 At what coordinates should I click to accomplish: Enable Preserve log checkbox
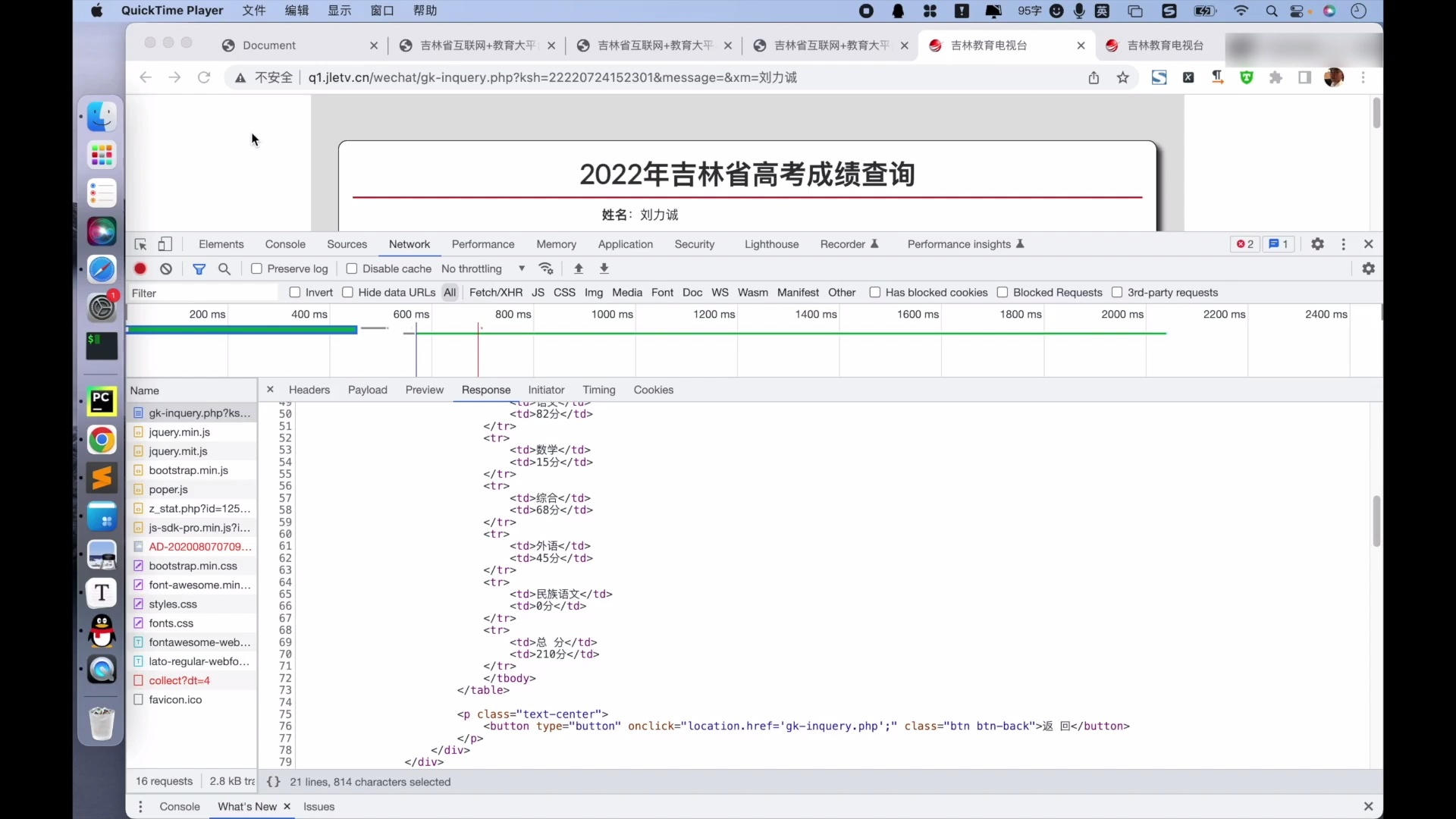pyautogui.click(x=257, y=268)
